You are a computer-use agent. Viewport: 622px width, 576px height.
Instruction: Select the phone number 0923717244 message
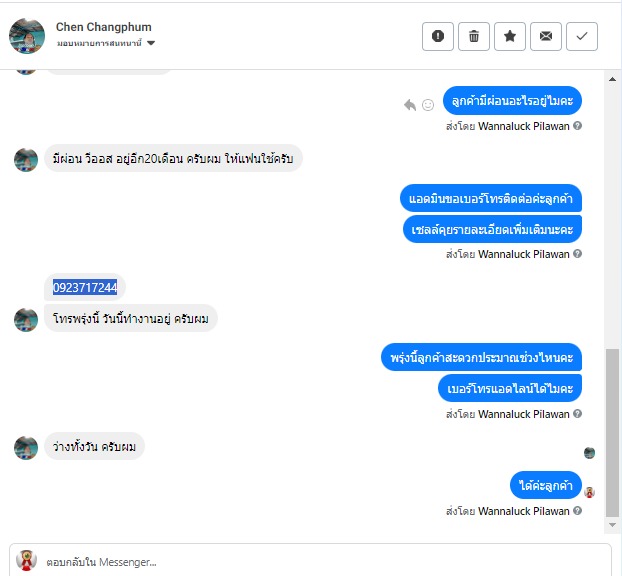click(x=85, y=287)
